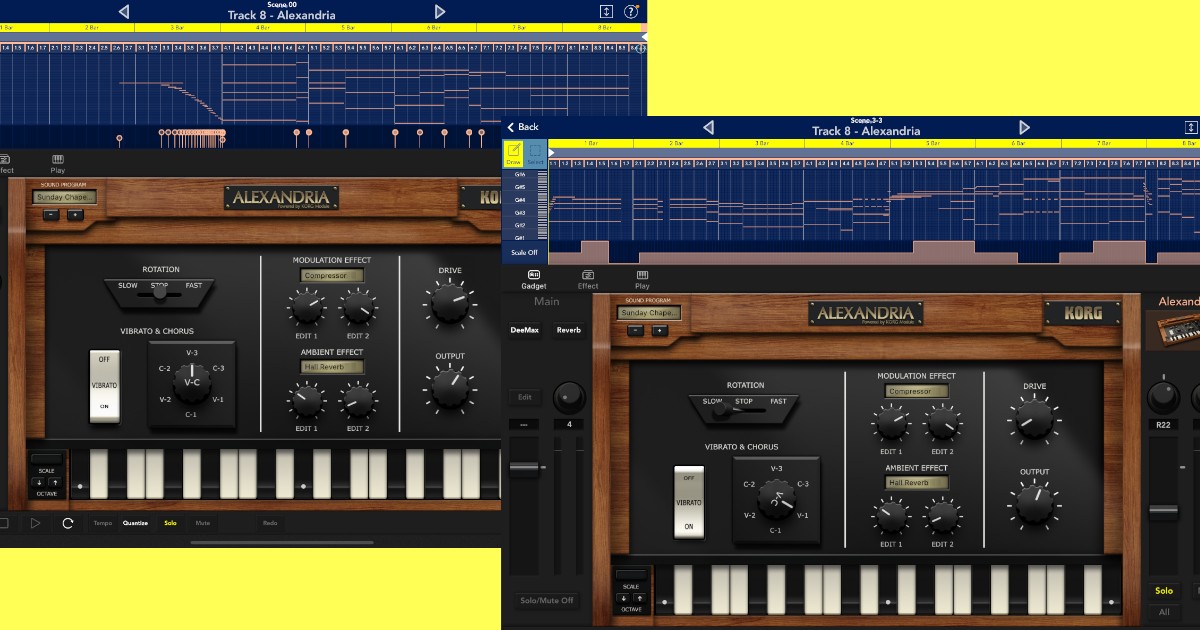
Task: Click the Scale button in Scene 00 window
Action: pyautogui.click(x=47, y=460)
